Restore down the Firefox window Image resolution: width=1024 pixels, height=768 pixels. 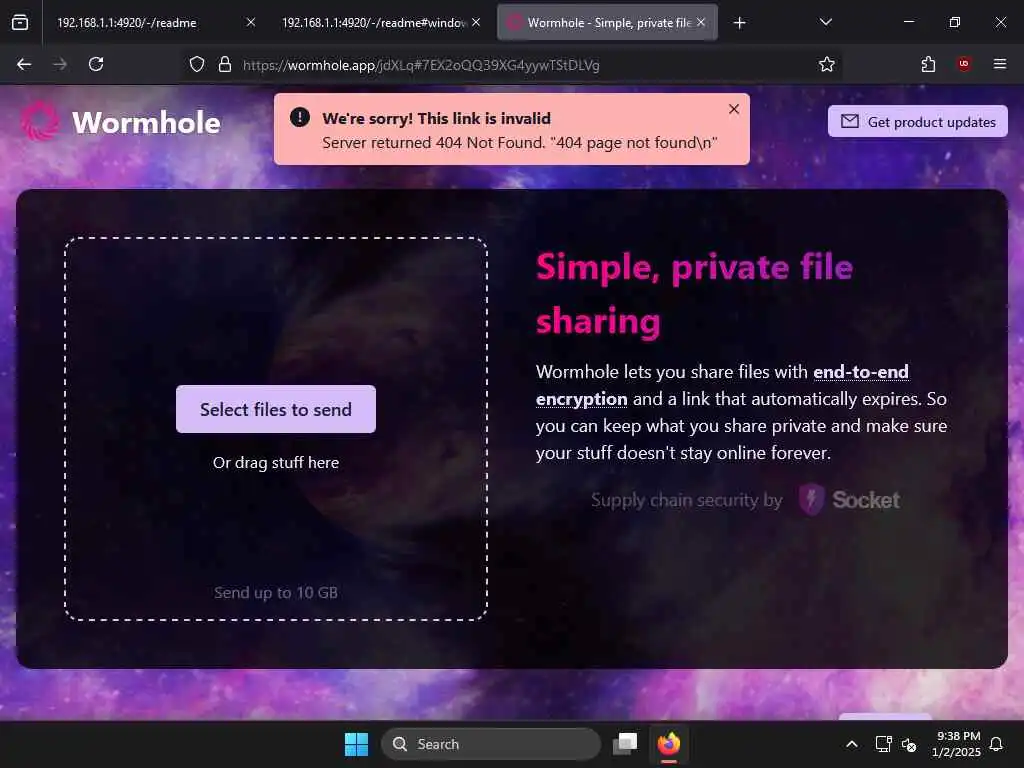pos(955,22)
